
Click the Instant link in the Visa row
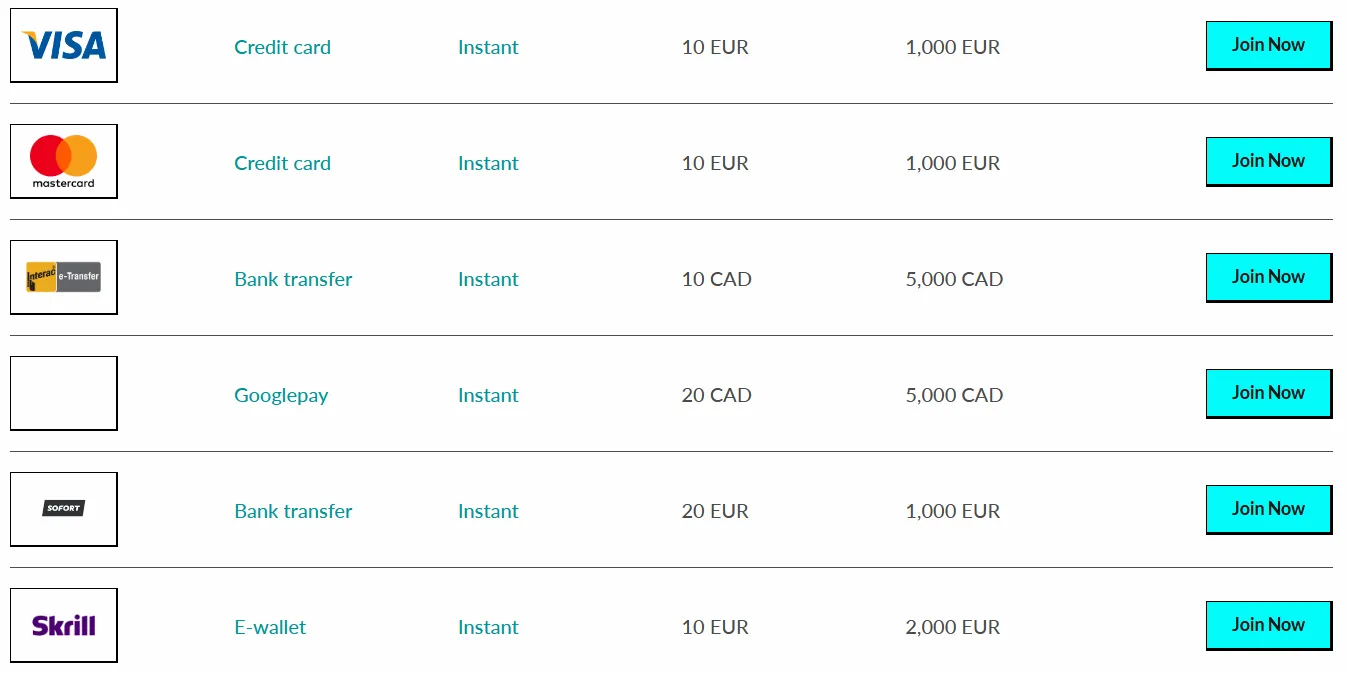(x=488, y=47)
